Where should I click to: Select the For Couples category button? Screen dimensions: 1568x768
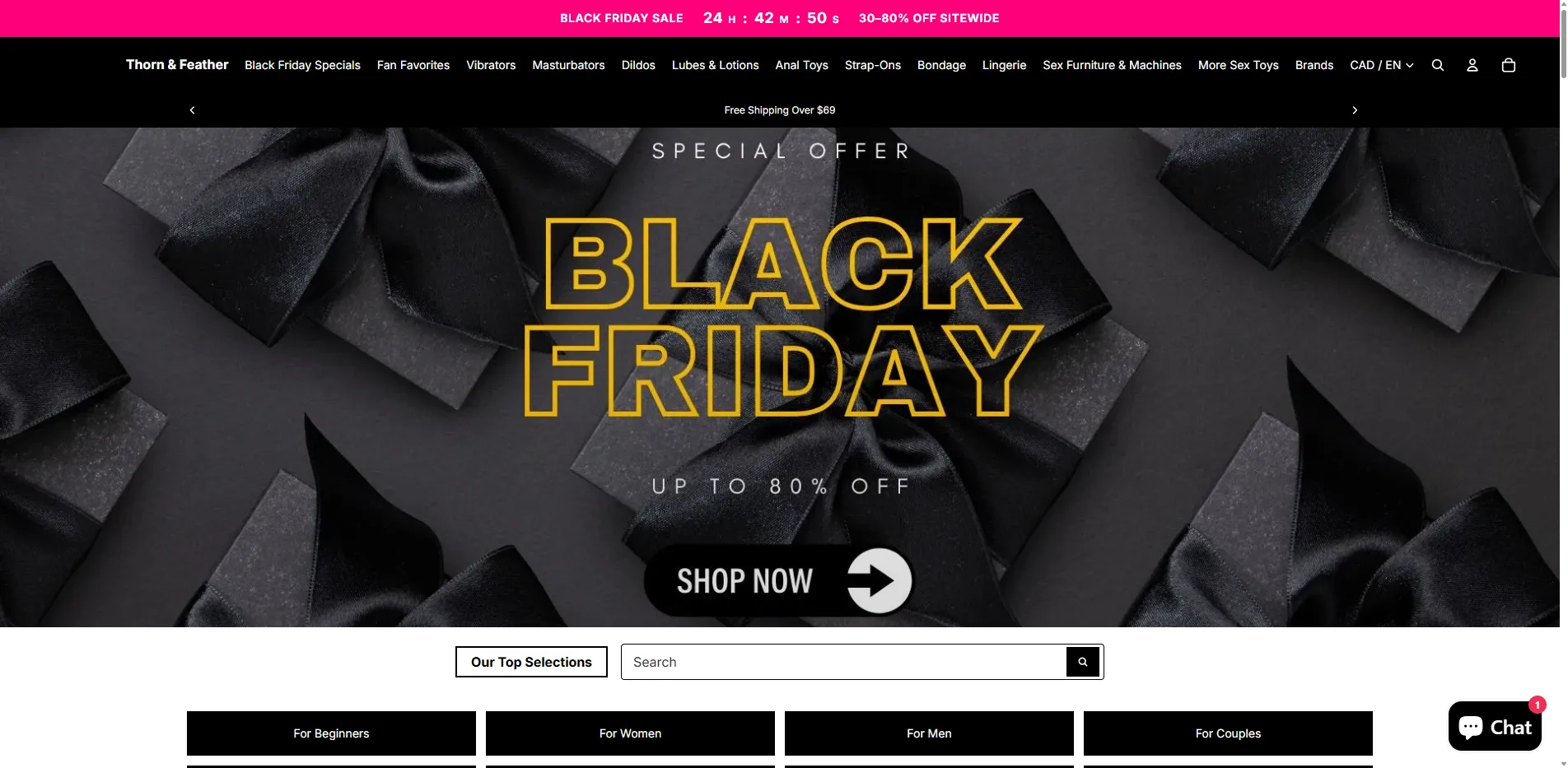pyautogui.click(x=1228, y=733)
